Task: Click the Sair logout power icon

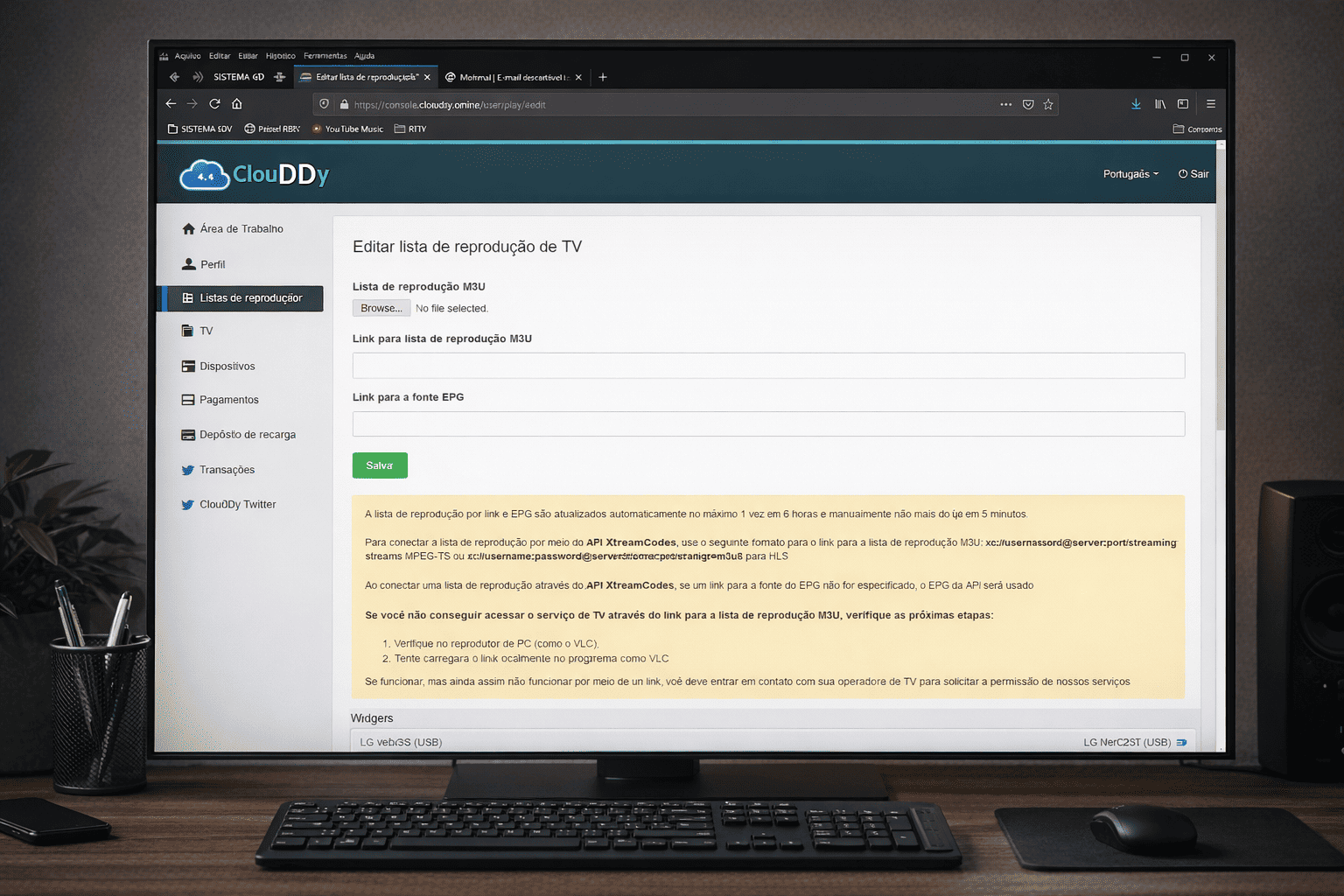Action: [x=1183, y=173]
